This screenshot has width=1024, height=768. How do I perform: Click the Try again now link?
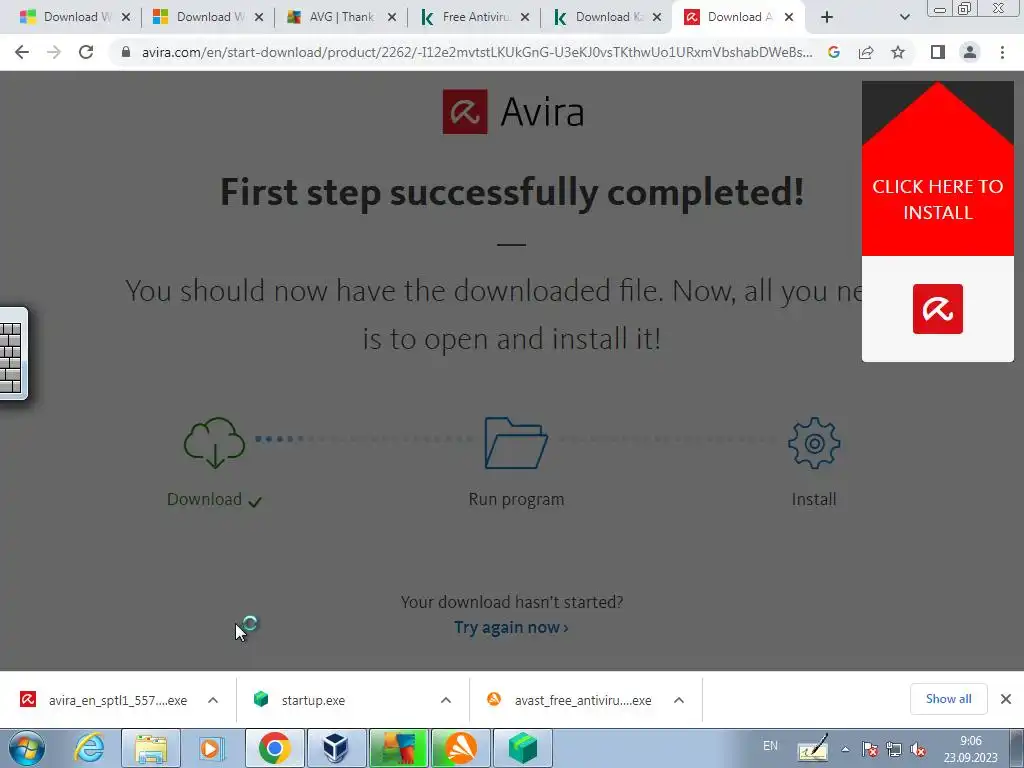[511, 628]
